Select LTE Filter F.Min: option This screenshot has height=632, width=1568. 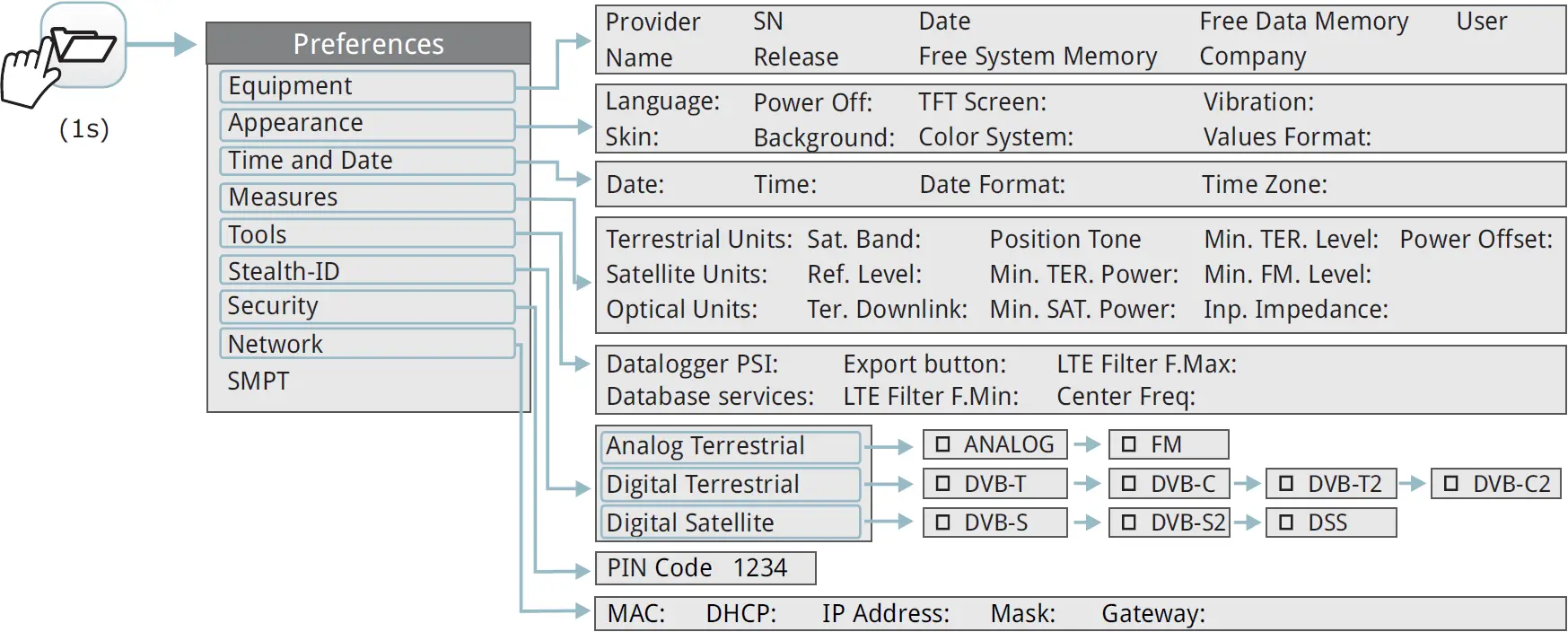pos(931,397)
